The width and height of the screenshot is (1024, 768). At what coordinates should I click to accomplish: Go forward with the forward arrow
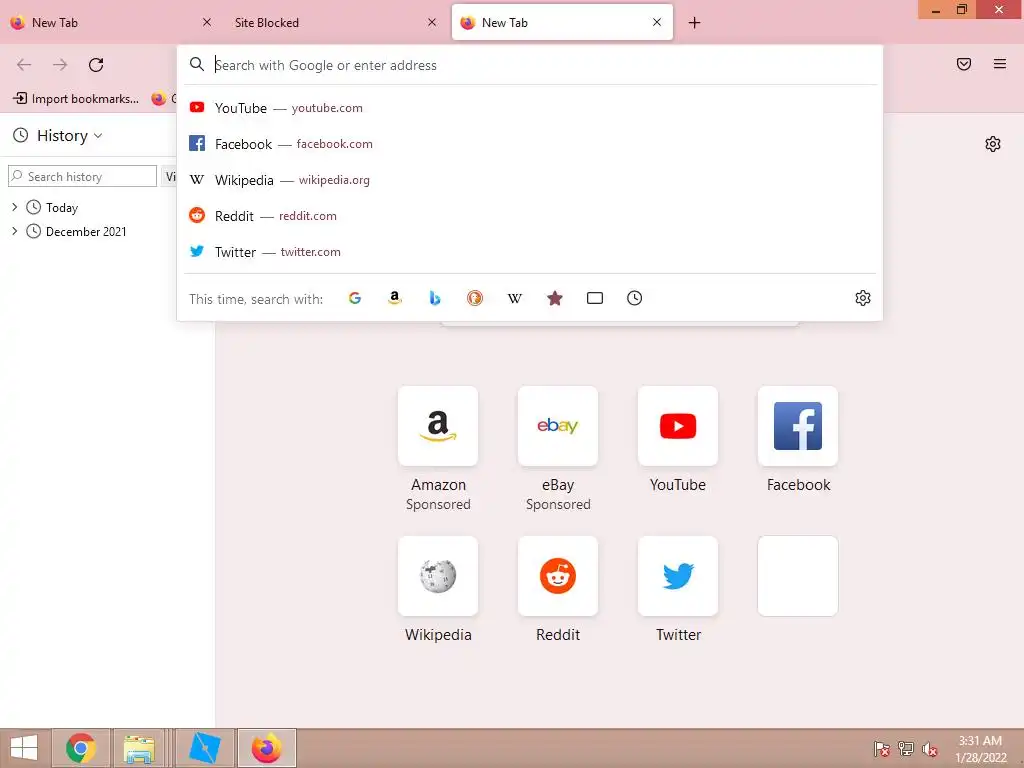[60, 65]
